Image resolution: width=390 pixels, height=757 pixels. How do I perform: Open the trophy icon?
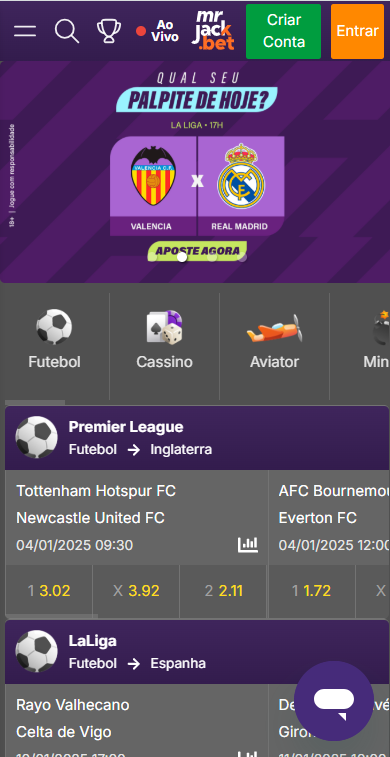109,31
